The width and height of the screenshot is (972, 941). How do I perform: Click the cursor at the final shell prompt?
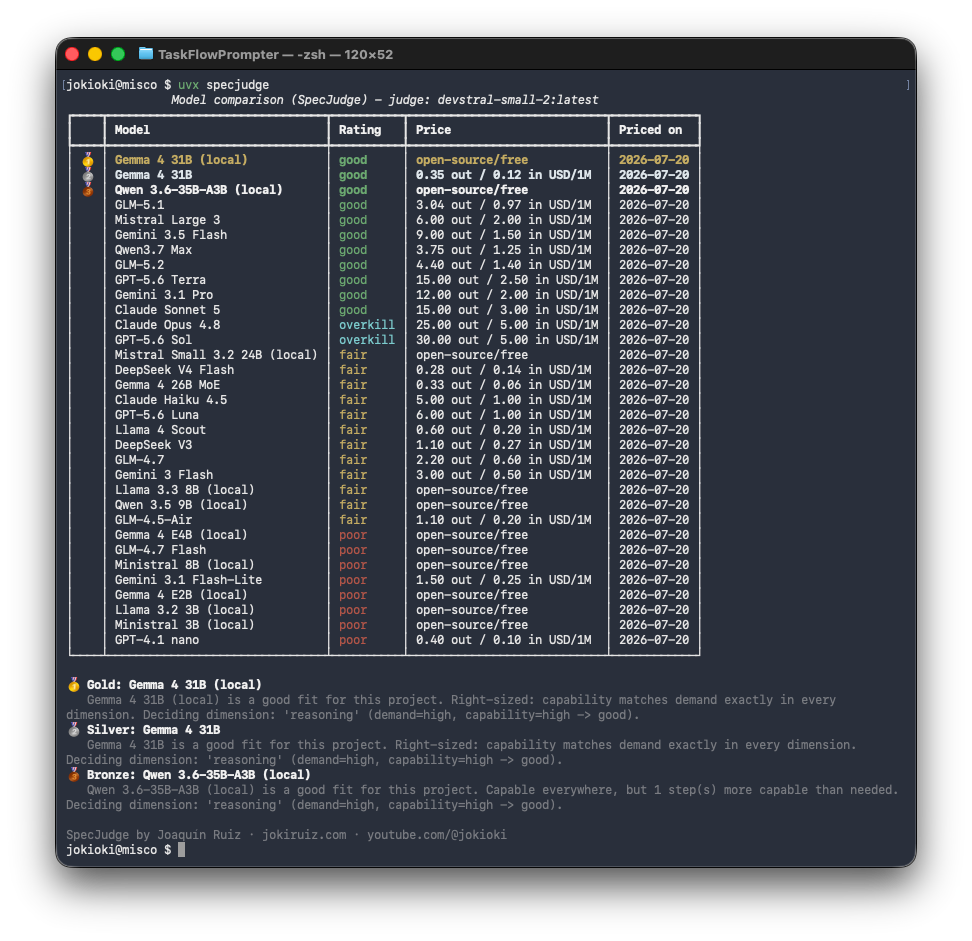(182, 850)
